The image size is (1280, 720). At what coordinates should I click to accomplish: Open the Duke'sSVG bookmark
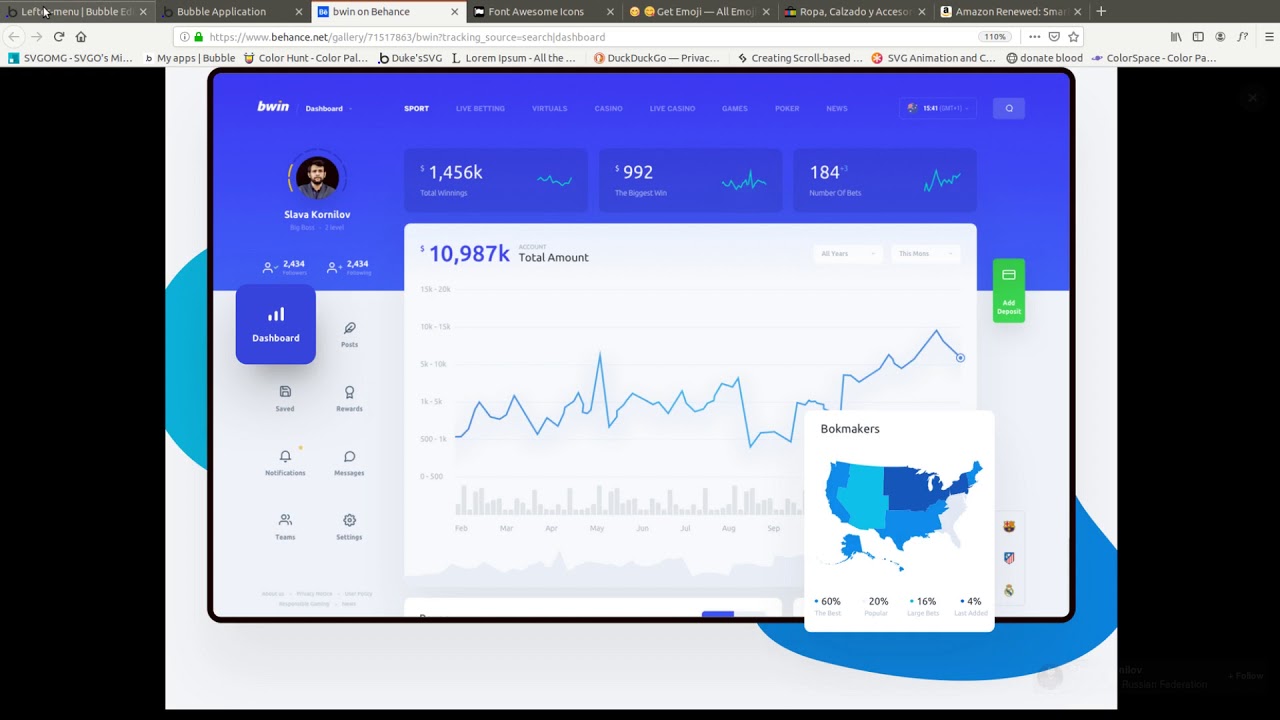(x=410, y=58)
